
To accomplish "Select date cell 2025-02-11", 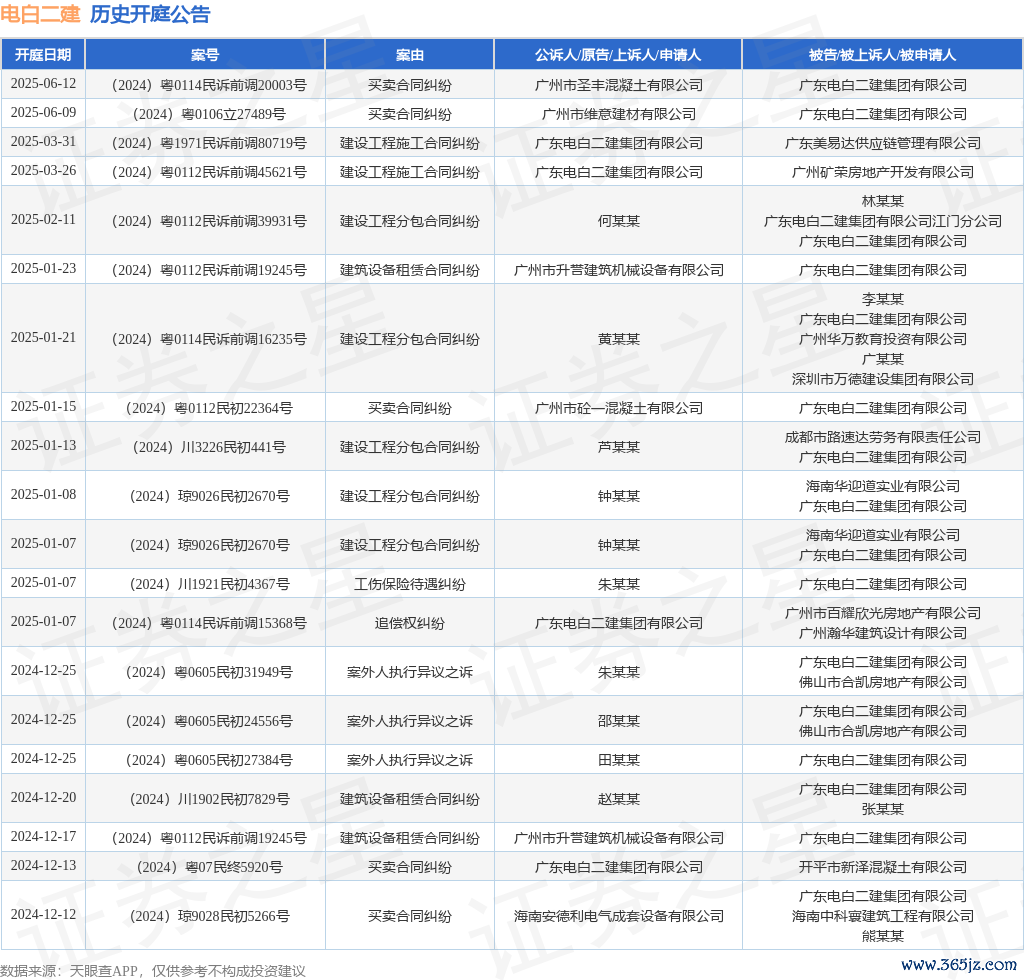I will click(43, 219).
